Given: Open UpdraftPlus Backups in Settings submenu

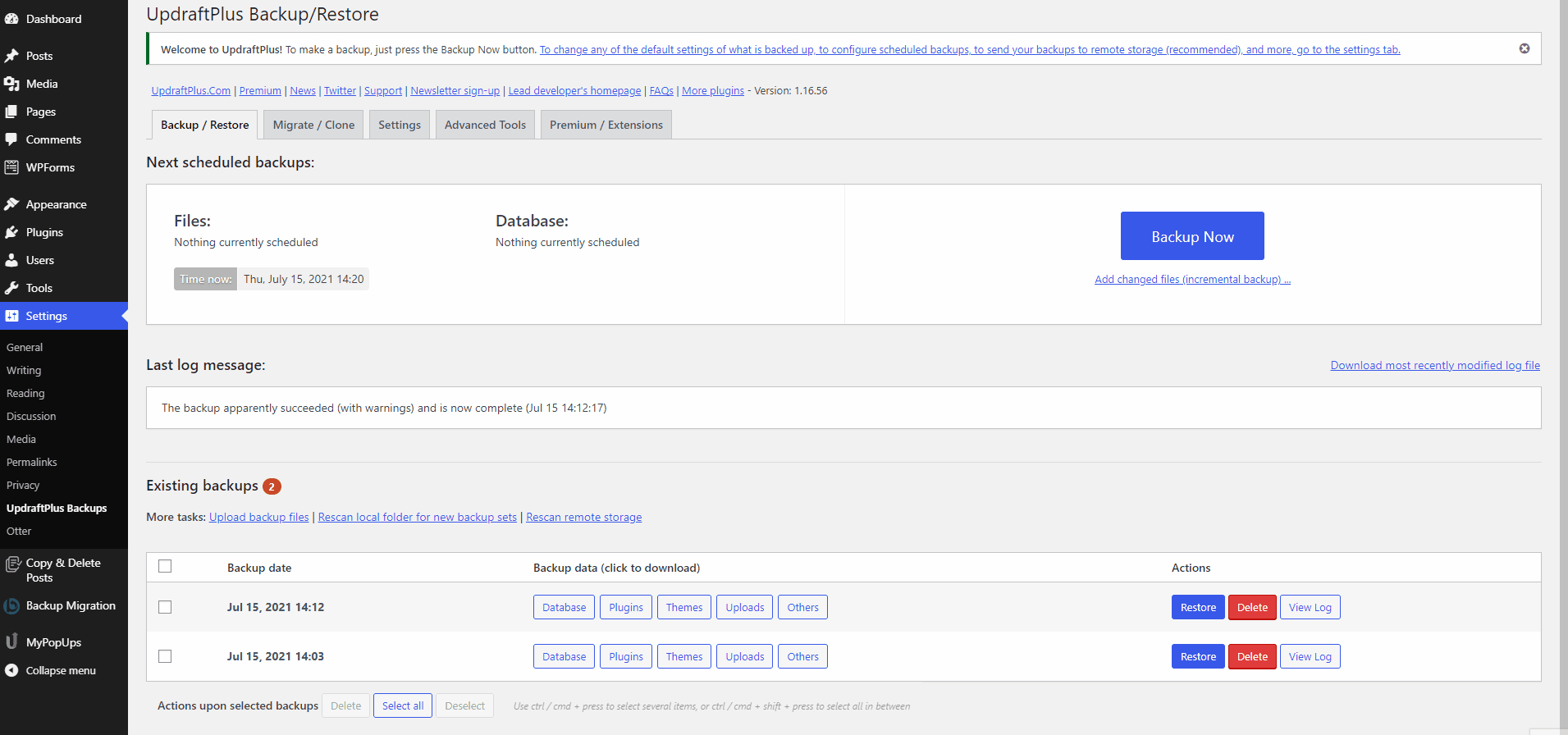Looking at the screenshot, I should pos(57,509).
